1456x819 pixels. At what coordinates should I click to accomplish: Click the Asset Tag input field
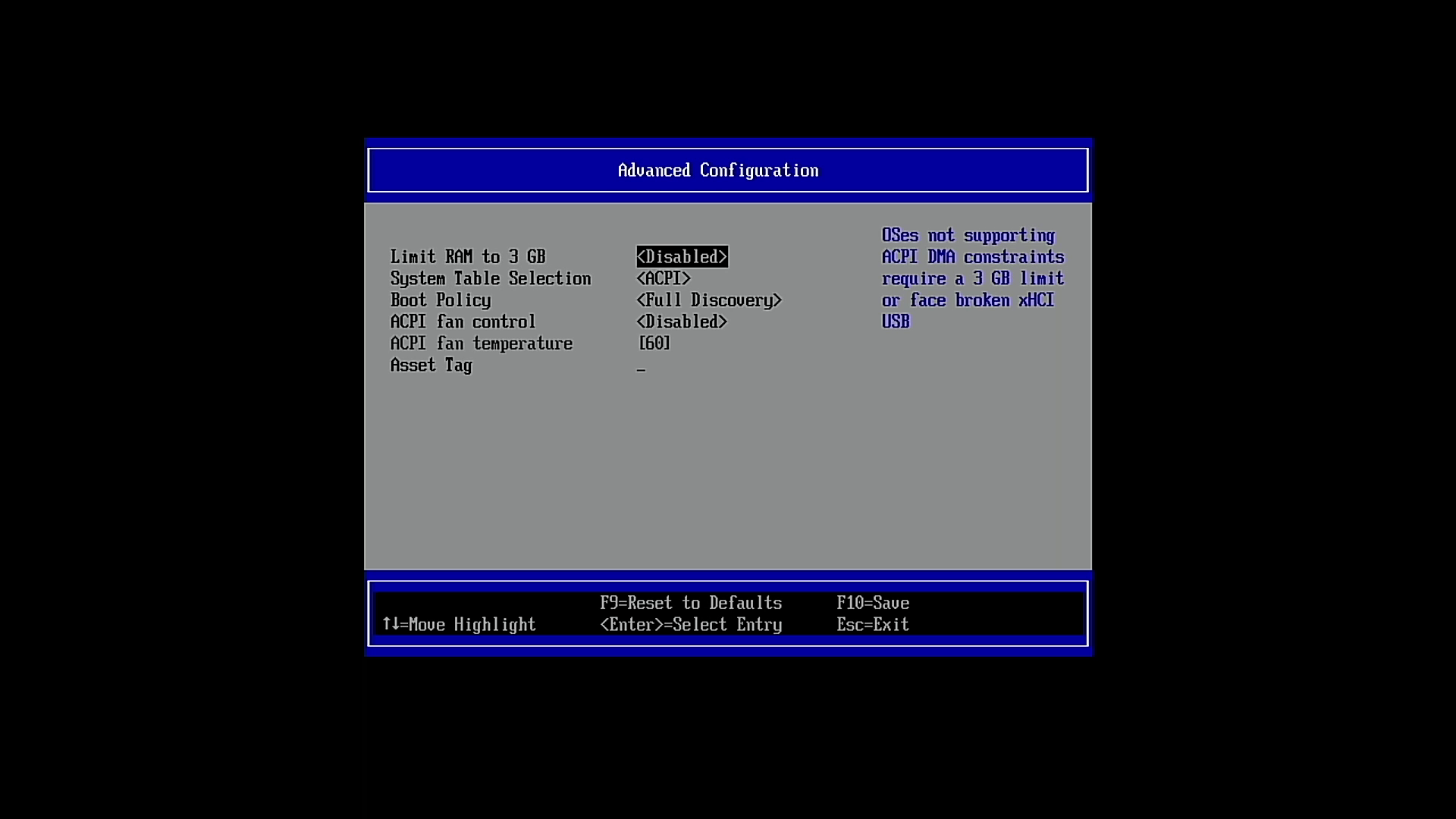coord(642,367)
